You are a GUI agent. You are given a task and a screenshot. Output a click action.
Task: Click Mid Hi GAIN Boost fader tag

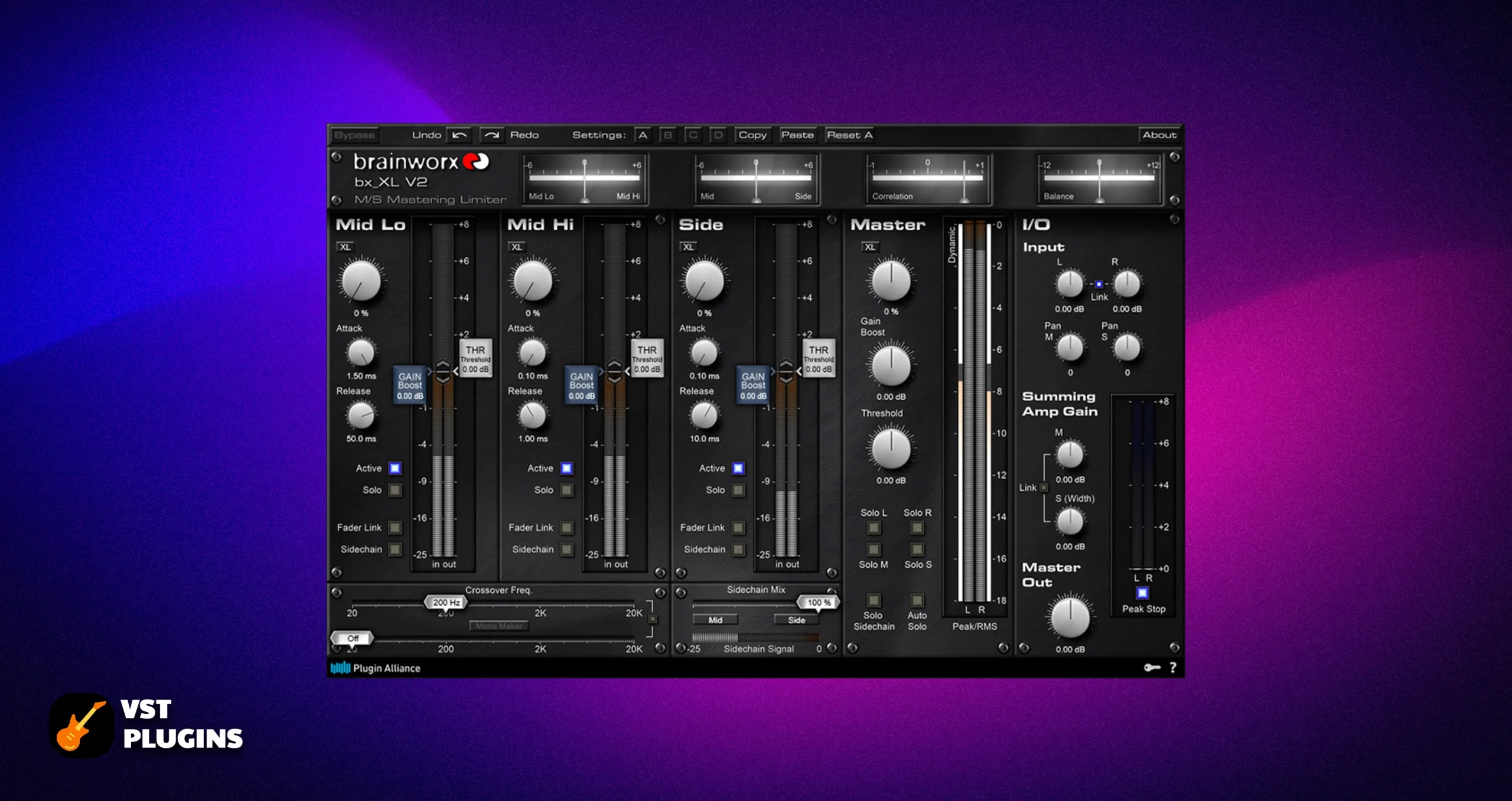581,385
